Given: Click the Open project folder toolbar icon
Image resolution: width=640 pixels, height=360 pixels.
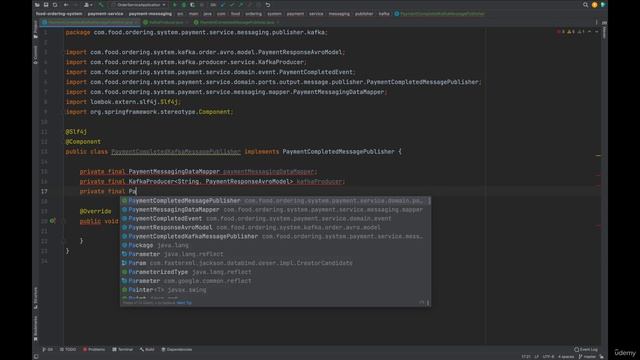Looking at the screenshot, I should (37, 5).
